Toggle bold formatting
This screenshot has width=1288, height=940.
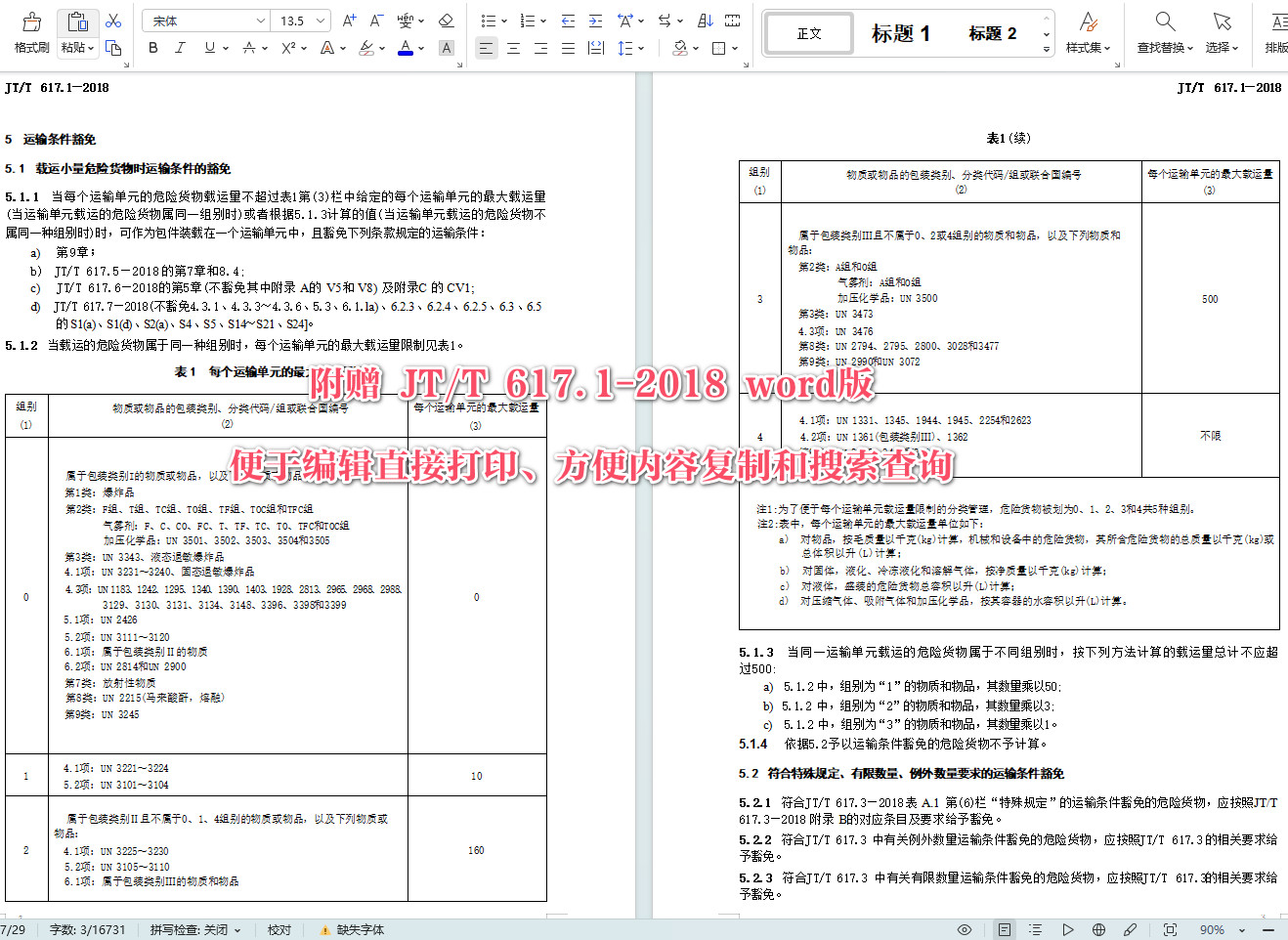pos(152,47)
